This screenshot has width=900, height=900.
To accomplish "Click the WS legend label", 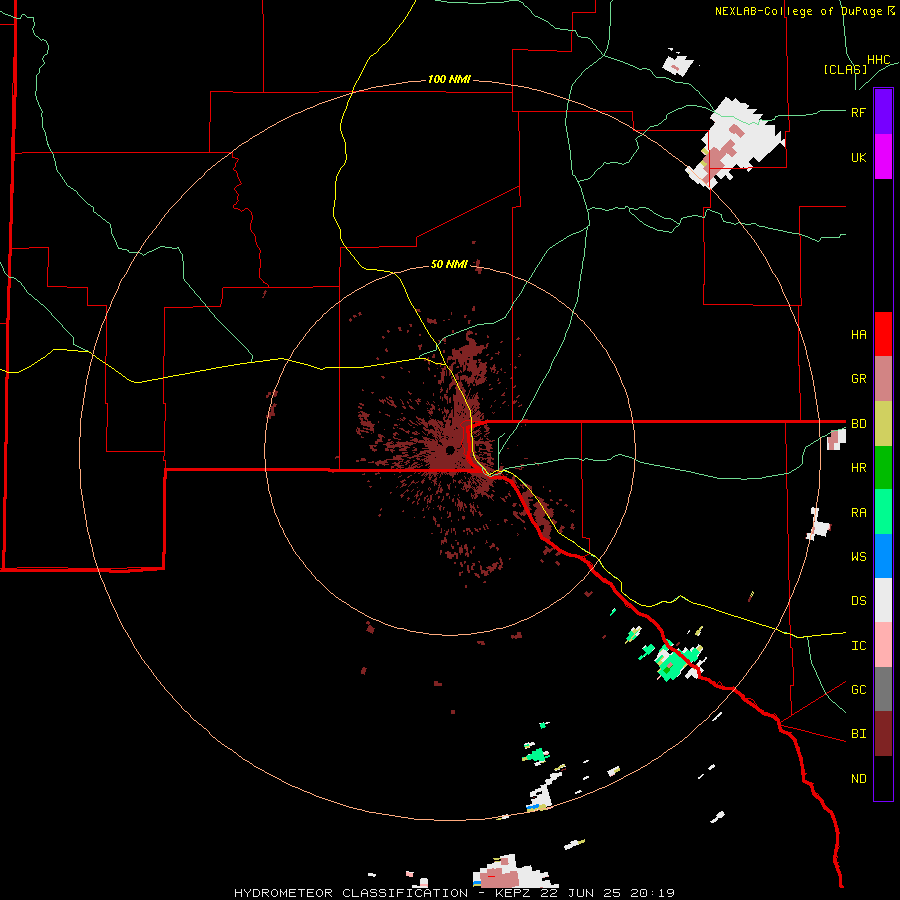I will tap(858, 557).
